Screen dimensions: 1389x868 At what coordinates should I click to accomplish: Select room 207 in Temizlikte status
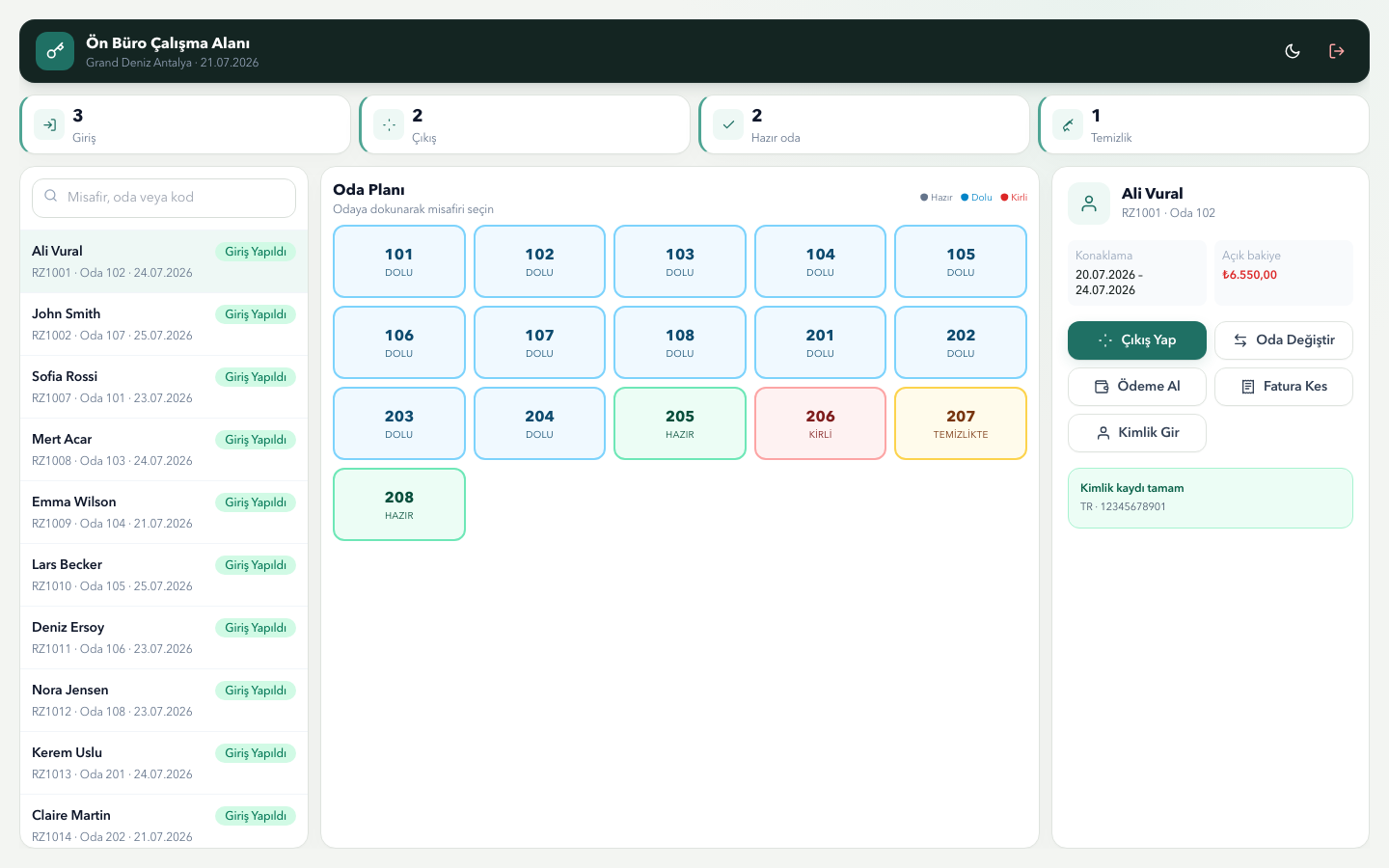point(961,423)
